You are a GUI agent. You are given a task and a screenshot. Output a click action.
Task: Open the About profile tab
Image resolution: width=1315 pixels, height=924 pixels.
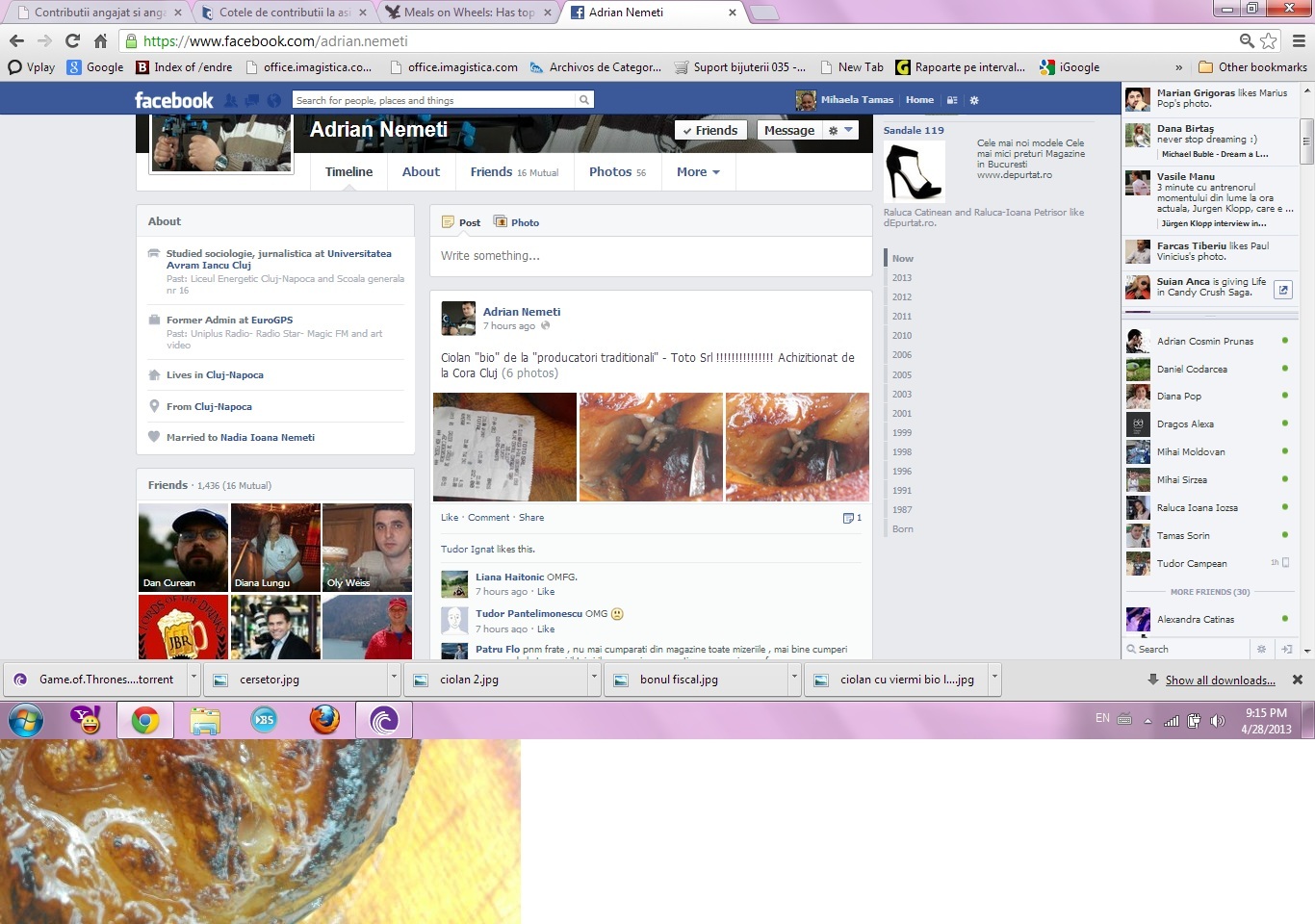pos(421,172)
